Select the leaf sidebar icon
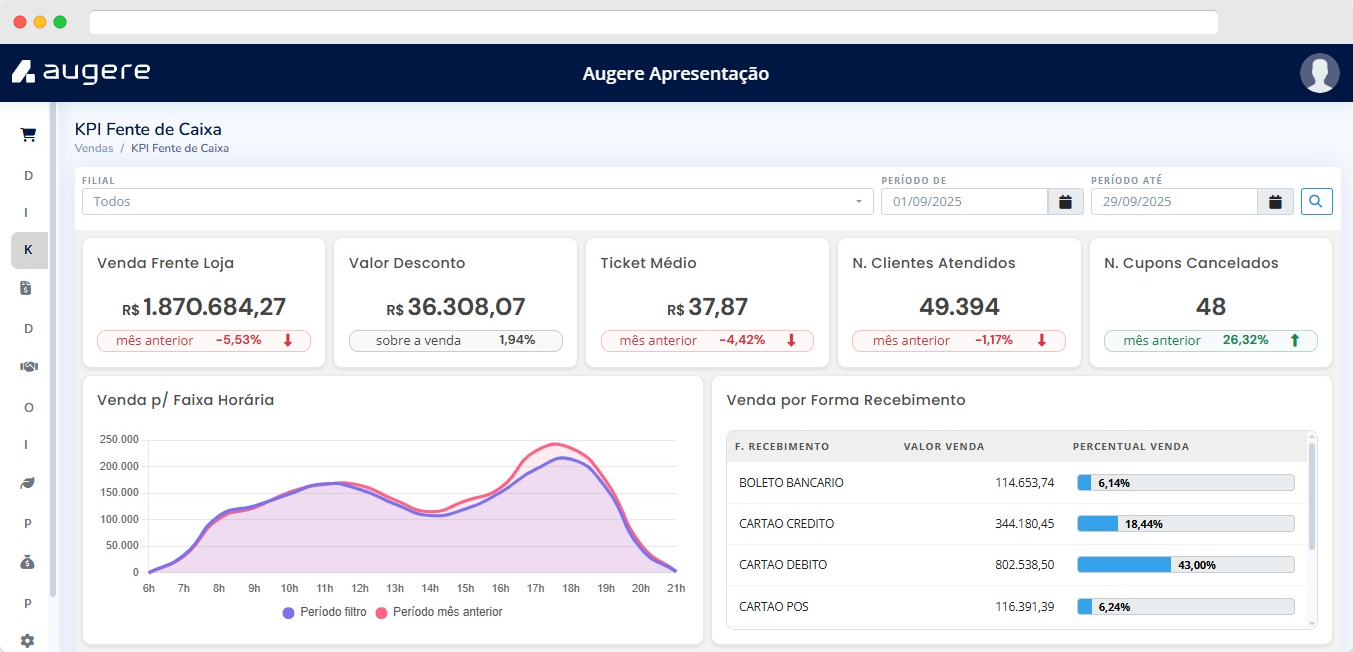The width and height of the screenshot is (1353, 652). [x=28, y=484]
